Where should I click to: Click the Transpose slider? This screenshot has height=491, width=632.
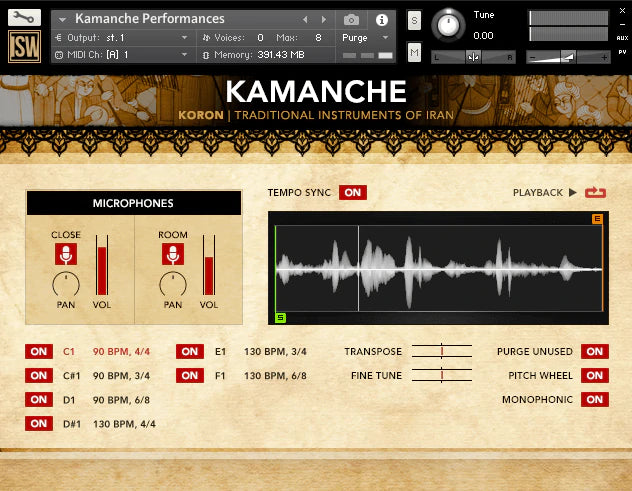coord(442,351)
